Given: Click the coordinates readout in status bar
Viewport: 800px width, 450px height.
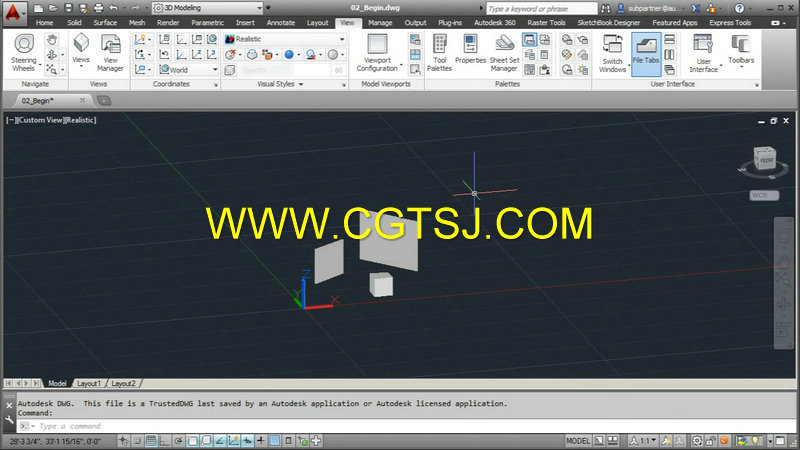Looking at the screenshot, I should [x=55, y=441].
